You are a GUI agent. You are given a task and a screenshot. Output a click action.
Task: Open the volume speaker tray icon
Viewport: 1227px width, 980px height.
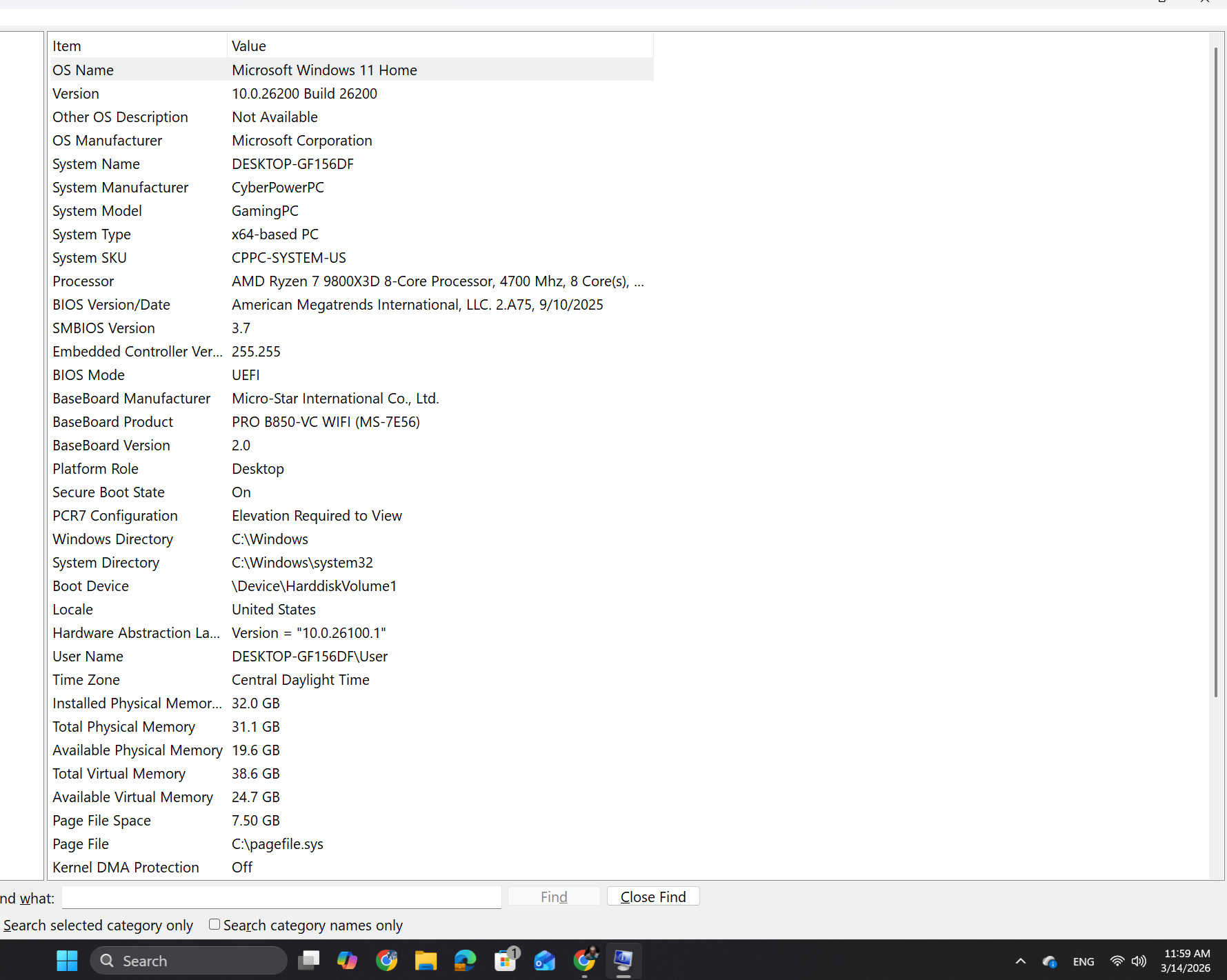click(1139, 961)
